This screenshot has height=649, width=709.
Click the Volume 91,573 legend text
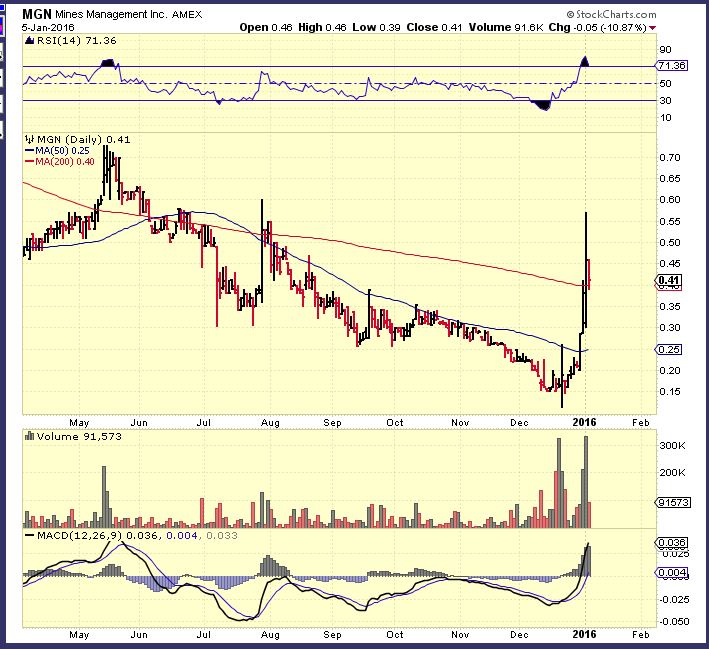(x=79, y=436)
